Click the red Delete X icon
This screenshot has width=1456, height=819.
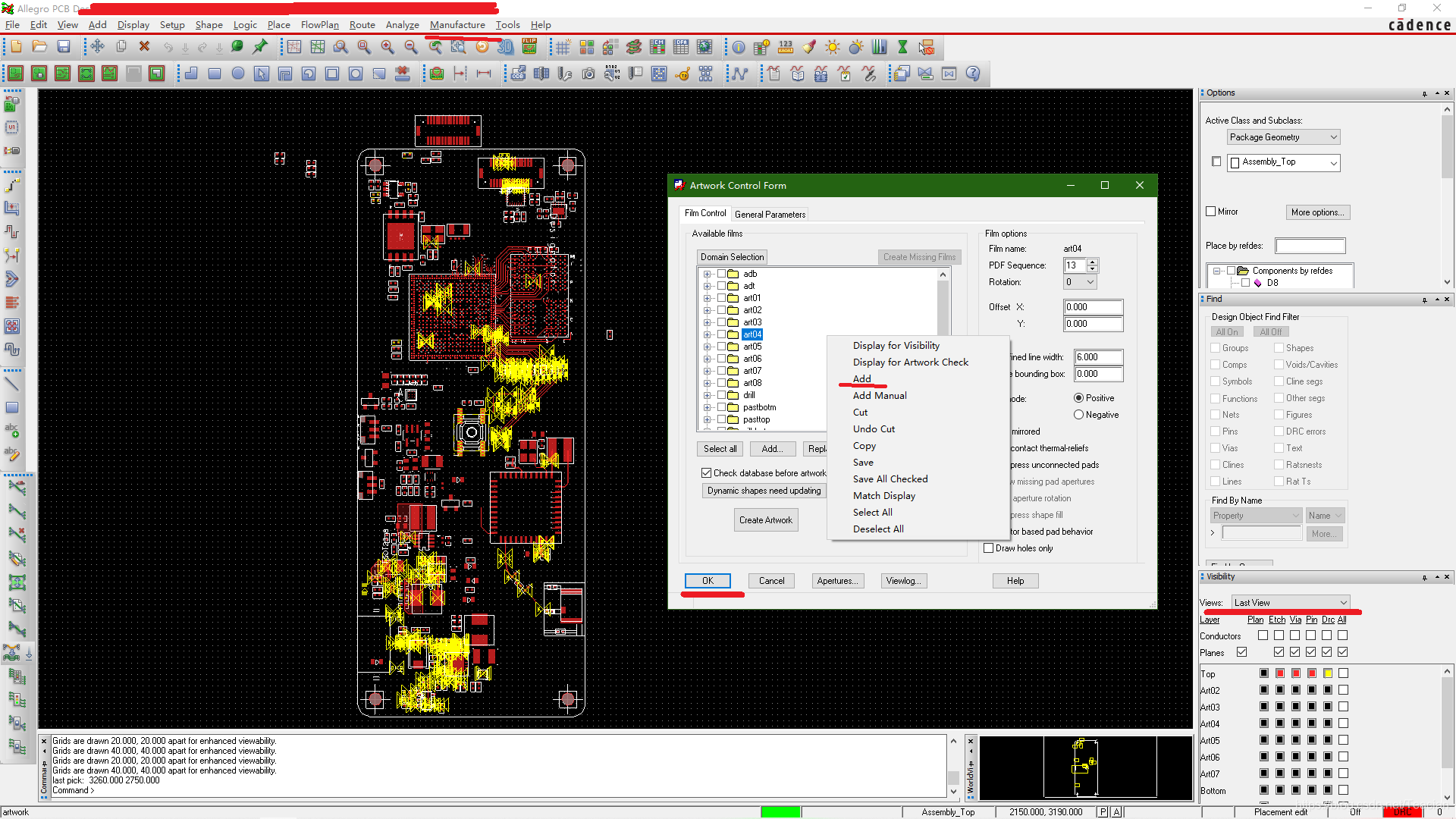pyautogui.click(x=144, y=47)
